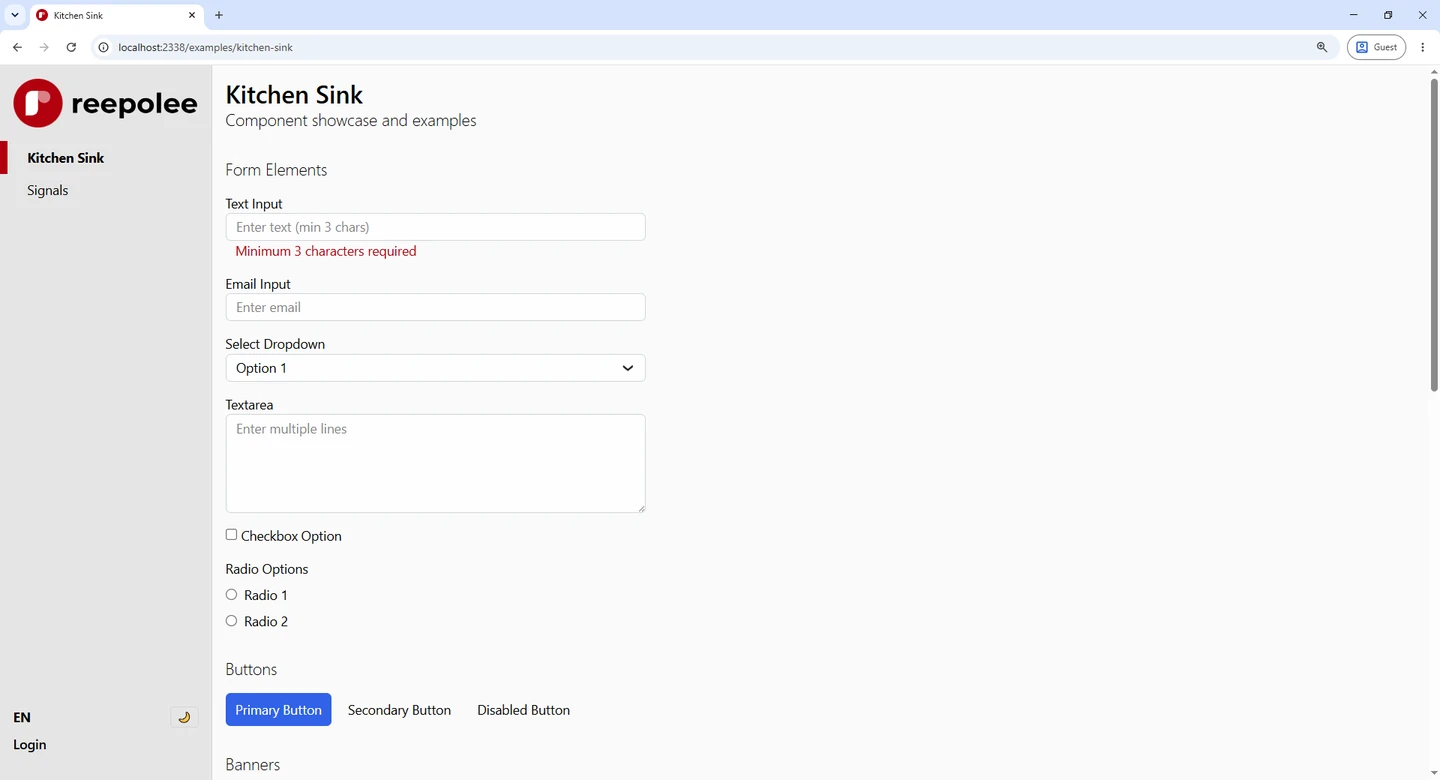Click the reepolee logo icon
The width and height of the screenshot is (1440, 780).
tap(38, 103)
